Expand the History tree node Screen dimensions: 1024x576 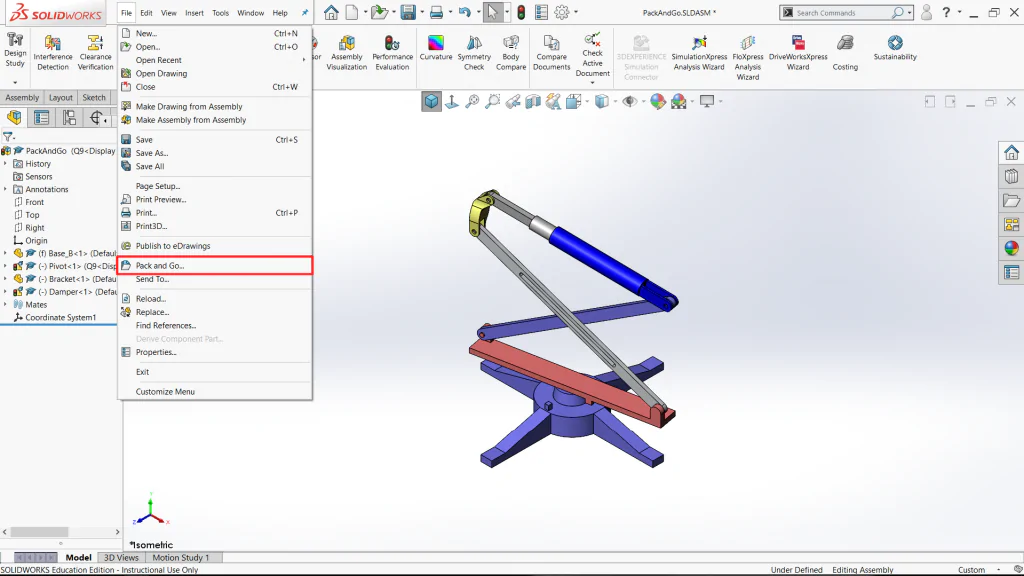pos(6,164)
